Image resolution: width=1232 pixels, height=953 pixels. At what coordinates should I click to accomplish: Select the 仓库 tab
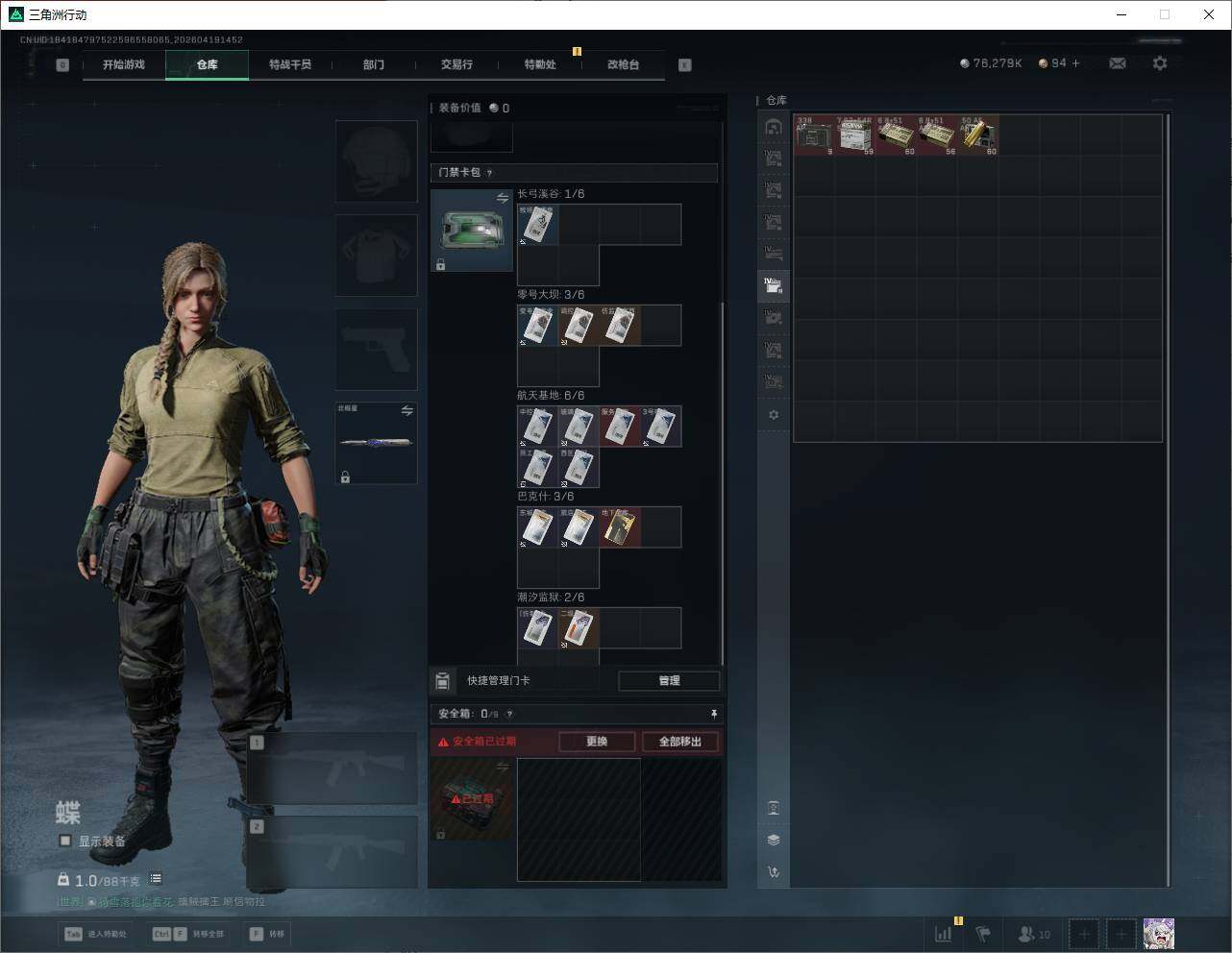(x=208, y=64)
